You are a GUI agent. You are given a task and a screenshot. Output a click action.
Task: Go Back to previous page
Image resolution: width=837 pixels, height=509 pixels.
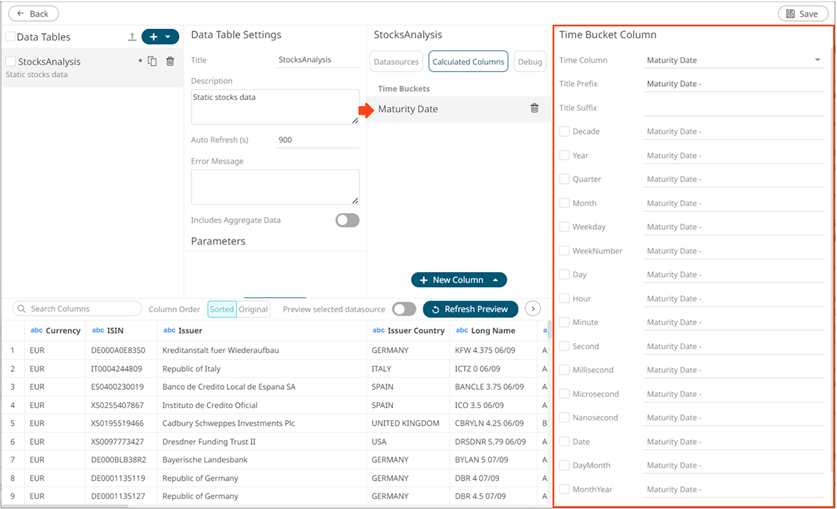tap(33, 13)
